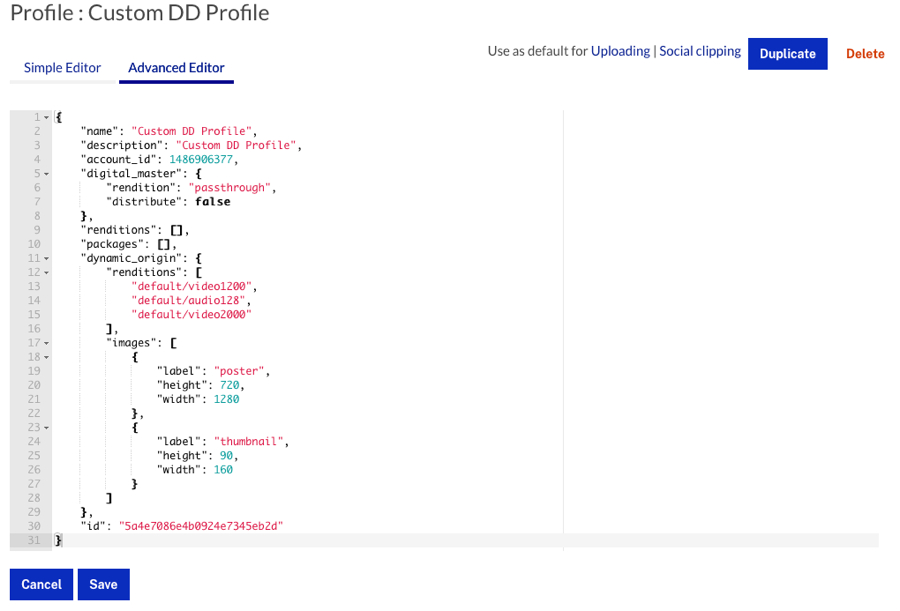The image size is (900, 611).
Task: Click the "default/video2000" rendition entry
Action: pyautogui.click(x=191, y=314)
